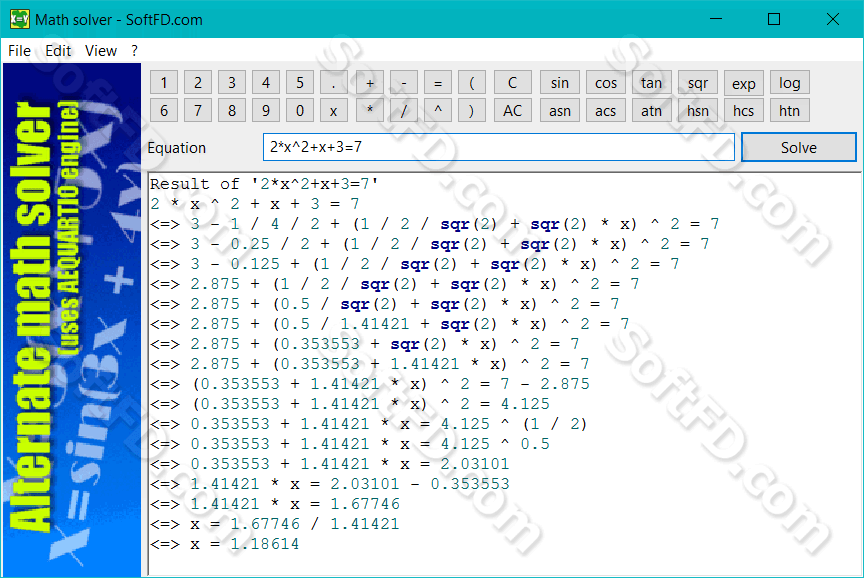Click the Solve button

pos(798,147)
